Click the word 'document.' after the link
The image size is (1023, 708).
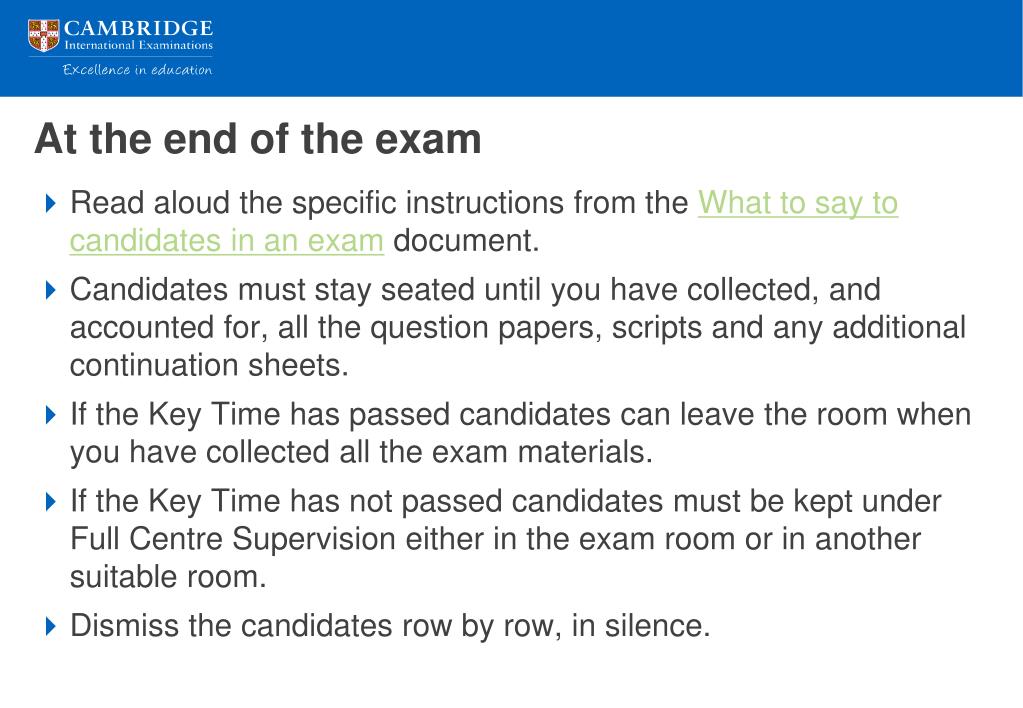[x=466, y=241]
